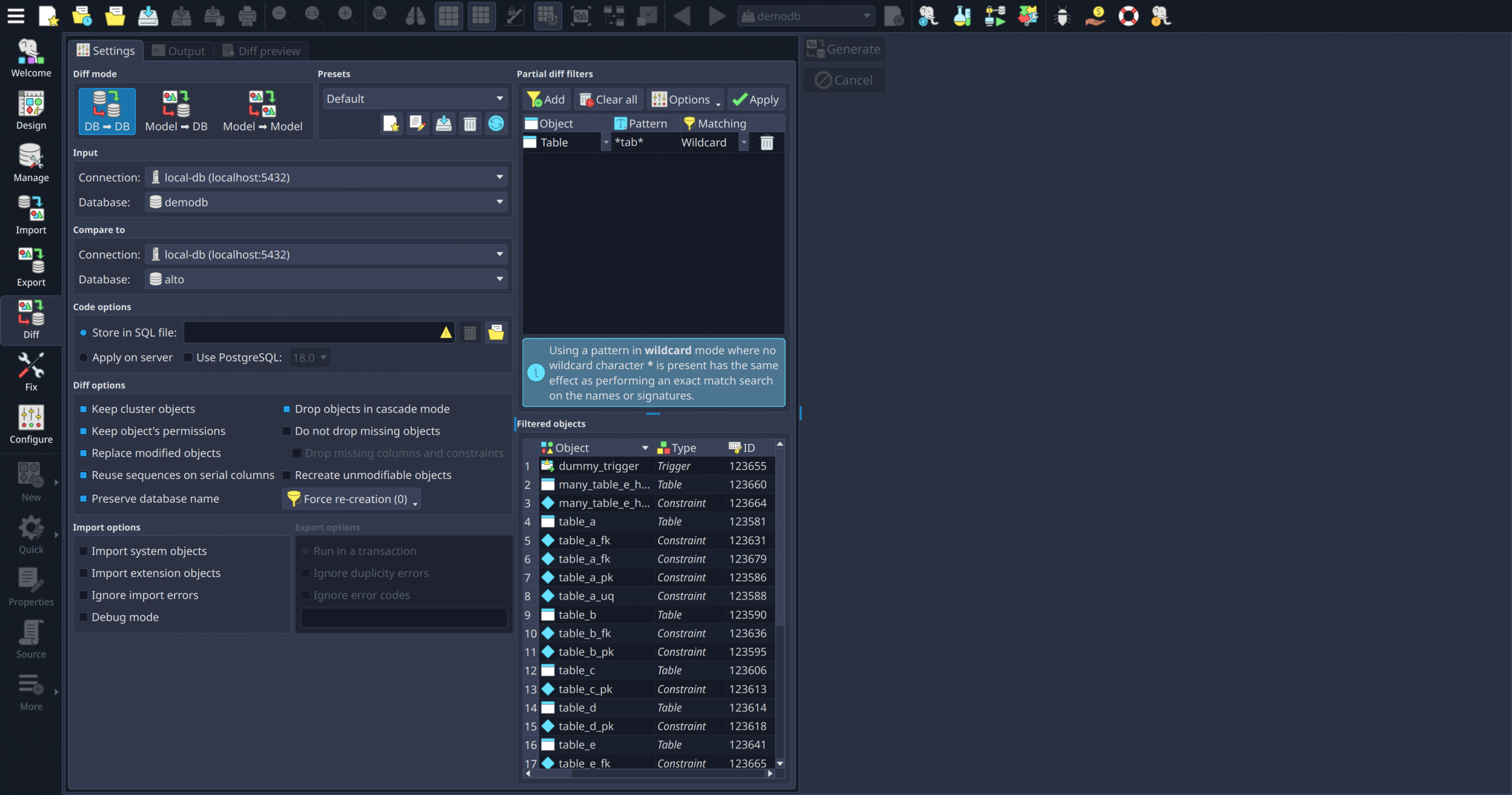Select Model to DB diff mode
Image resolution: width=1512 pixels, height=795 pixels.
pyautogui.click(x=176, y=111)
